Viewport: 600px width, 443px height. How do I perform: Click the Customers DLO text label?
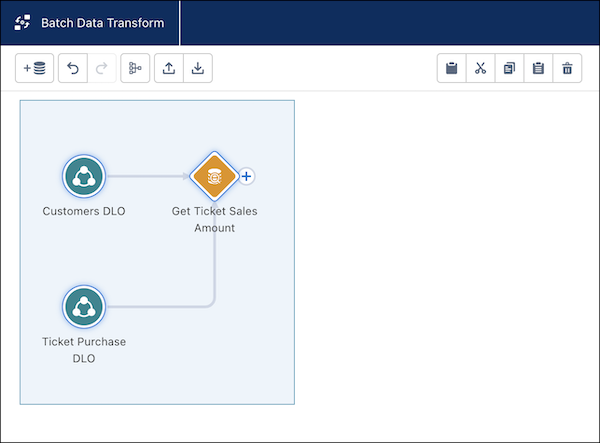click(84, 212)
